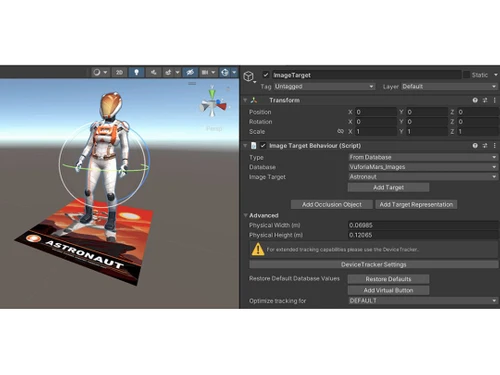The width and height of the screenshot is (500, 375).
Task: Open Transform help reference icon
Action: click(475, 100)
